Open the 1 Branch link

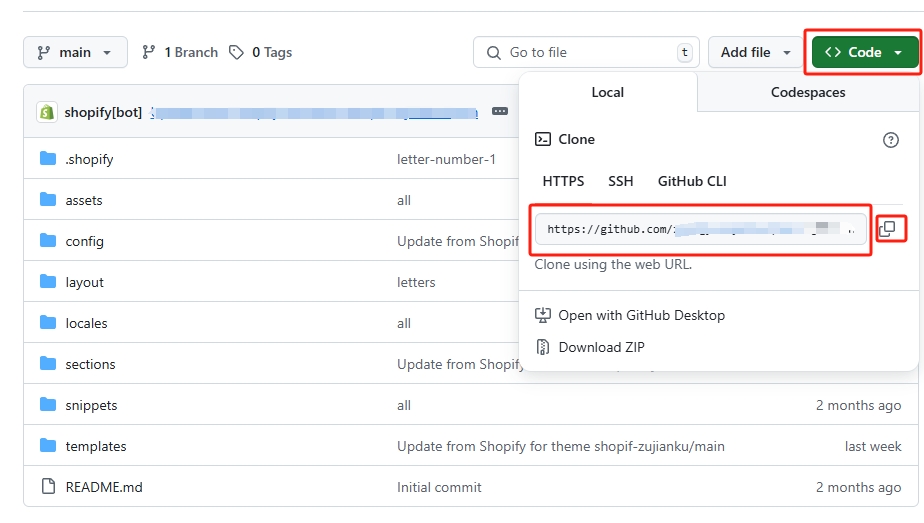(180, 52)
